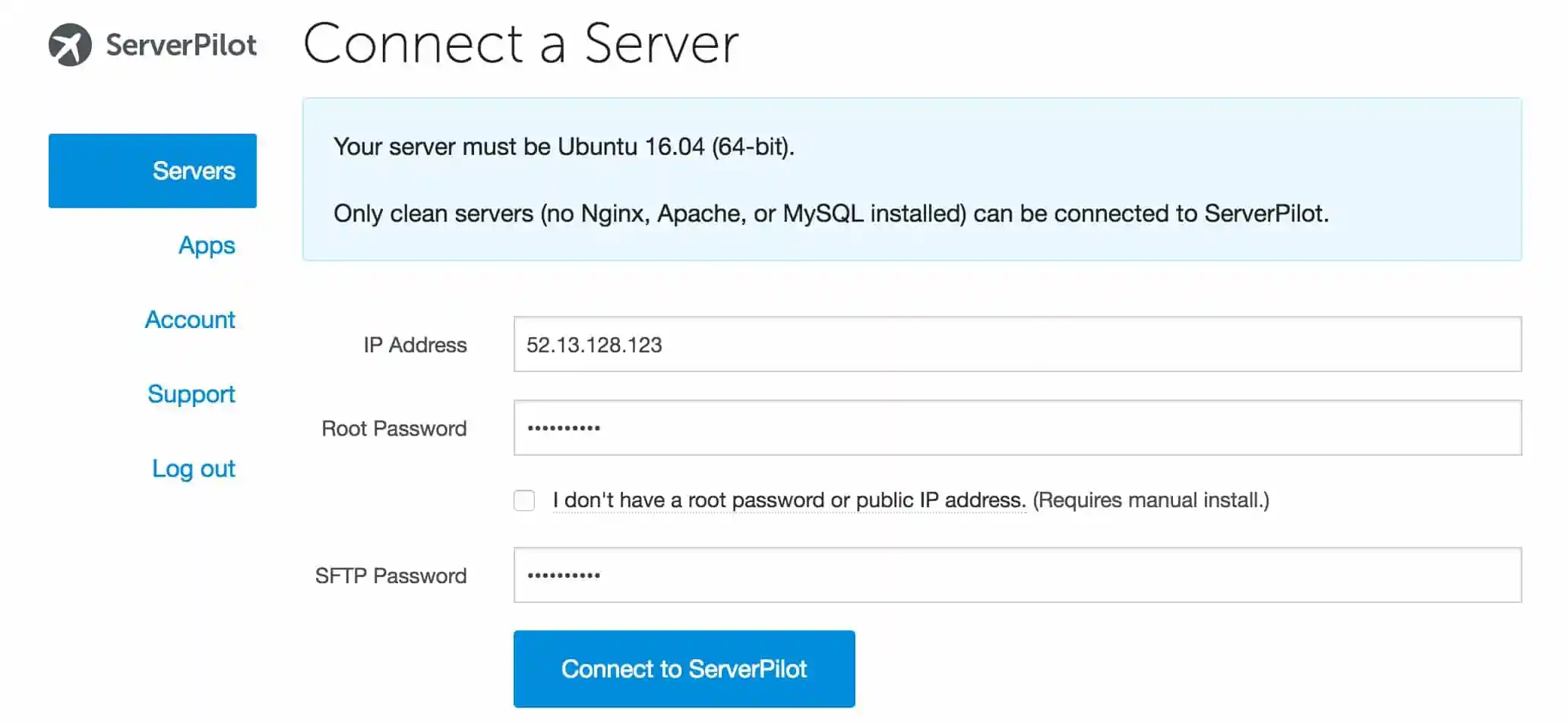Go to the Account page
This screenshot has width=1568, height=723.
(190, 320)
